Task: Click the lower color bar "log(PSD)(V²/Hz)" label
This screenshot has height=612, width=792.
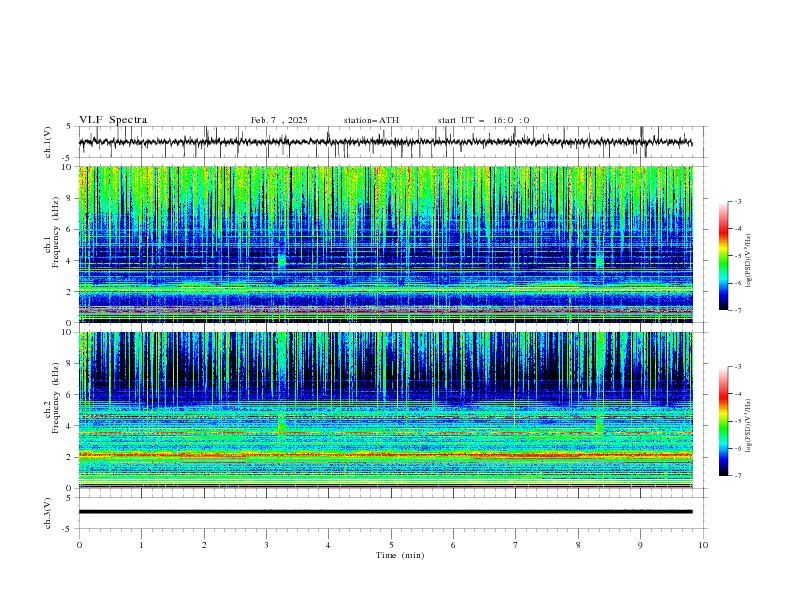Action: pyautogui.click(x=749, y=426)
